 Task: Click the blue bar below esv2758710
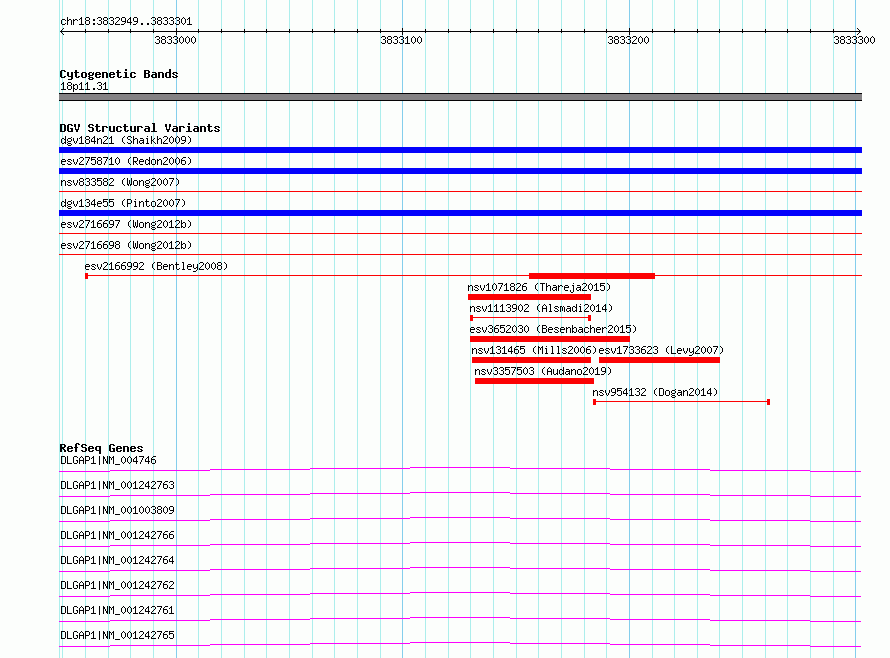(x=460, y=171)
